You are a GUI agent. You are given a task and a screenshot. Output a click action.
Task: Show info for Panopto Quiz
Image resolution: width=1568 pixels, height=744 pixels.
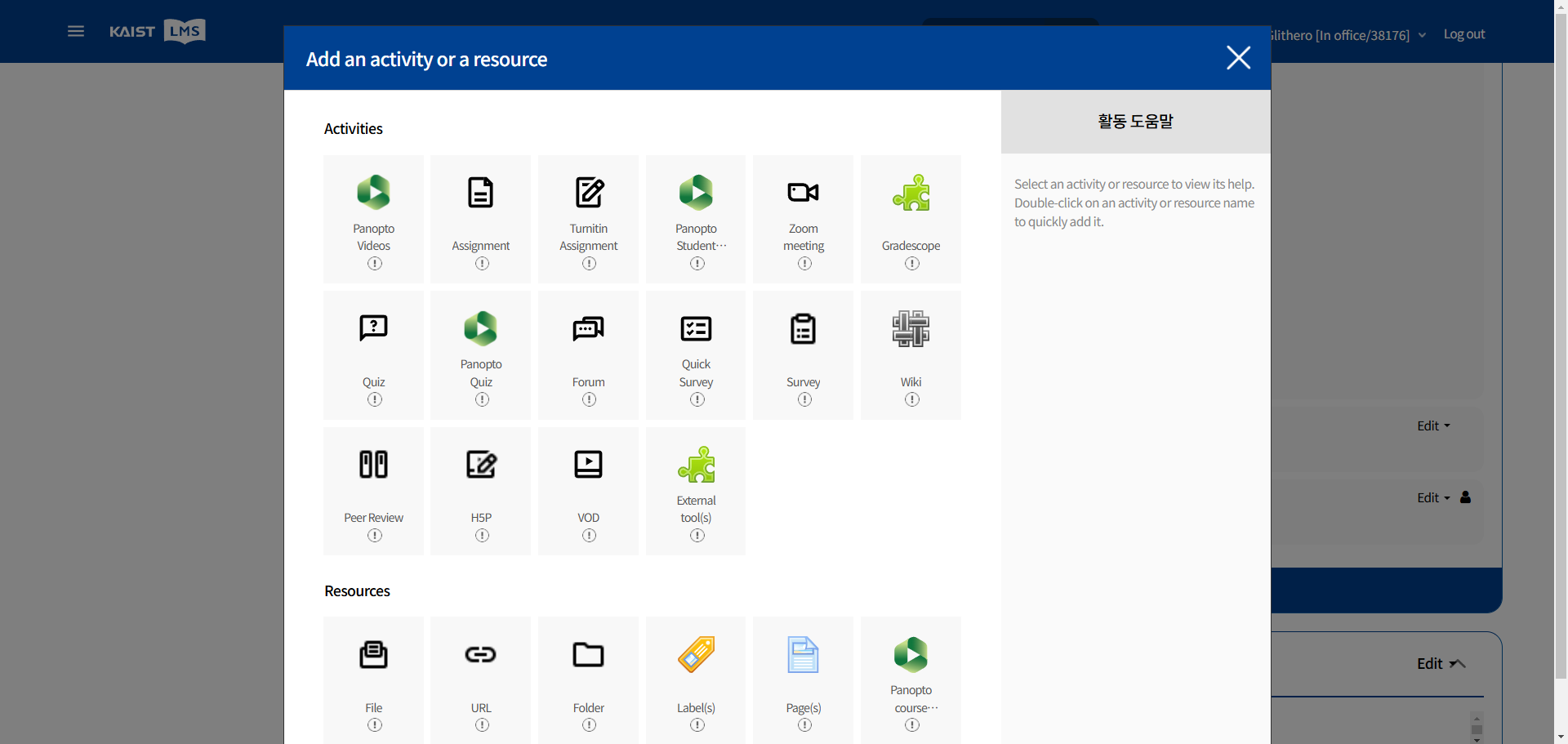(483, 399)
